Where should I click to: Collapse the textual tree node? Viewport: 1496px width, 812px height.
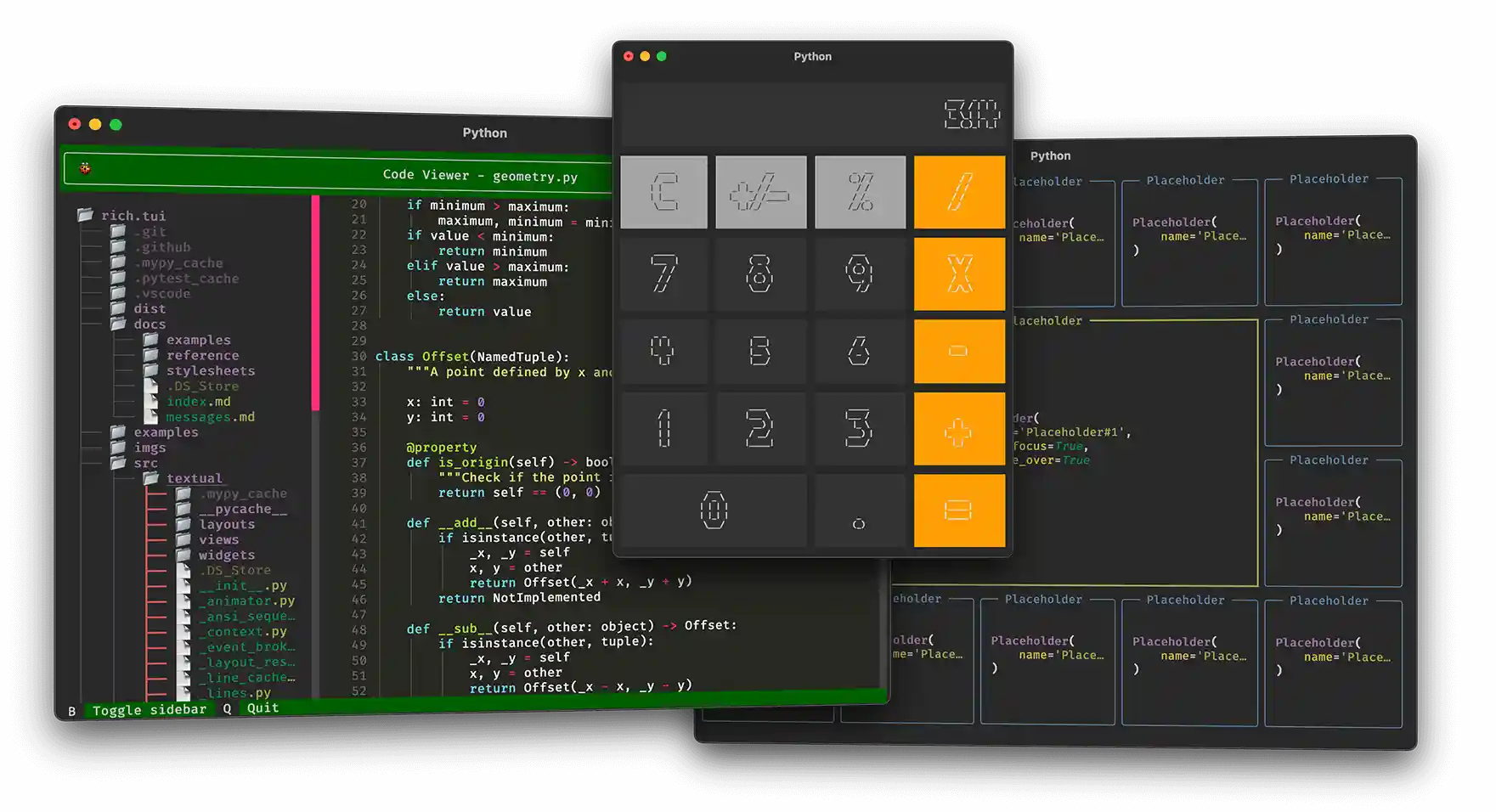[195, 477]
